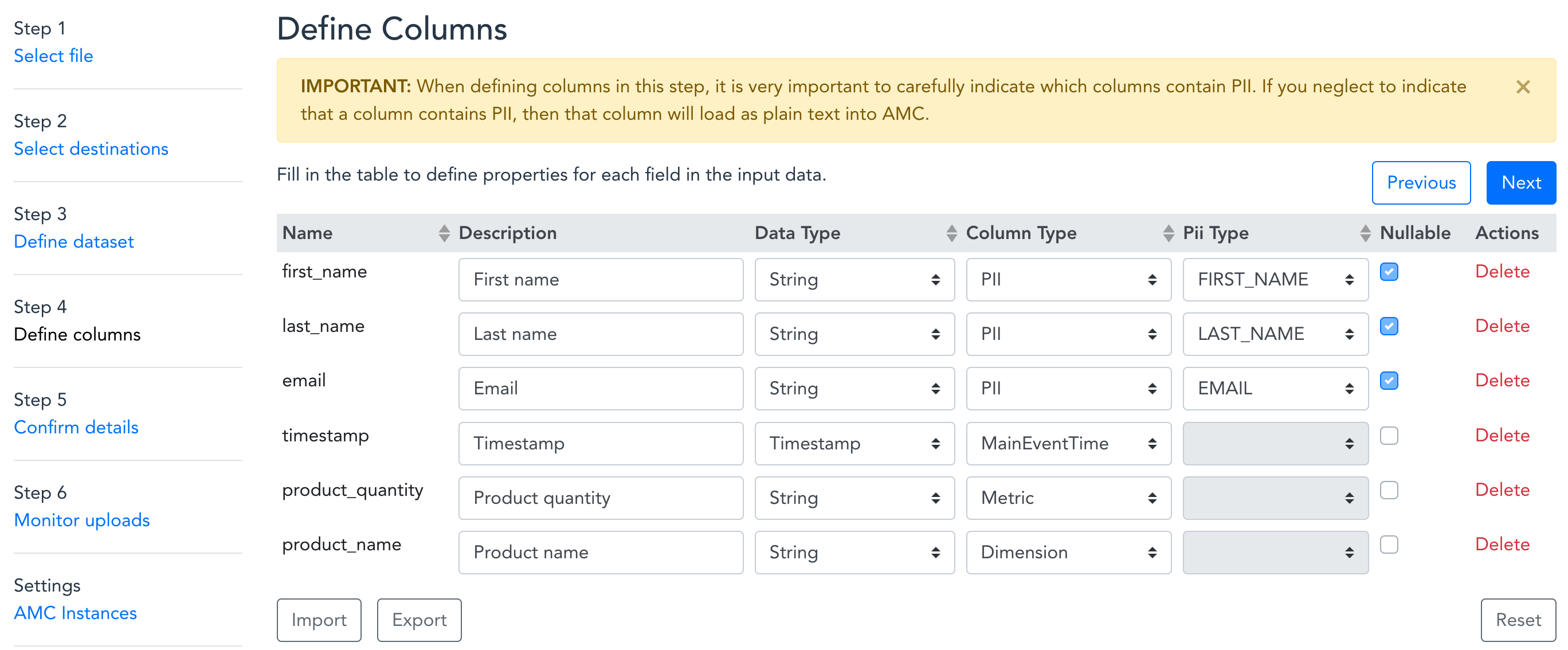Click the Export button
Screen dimensions: 1568x650
(418, 619)
